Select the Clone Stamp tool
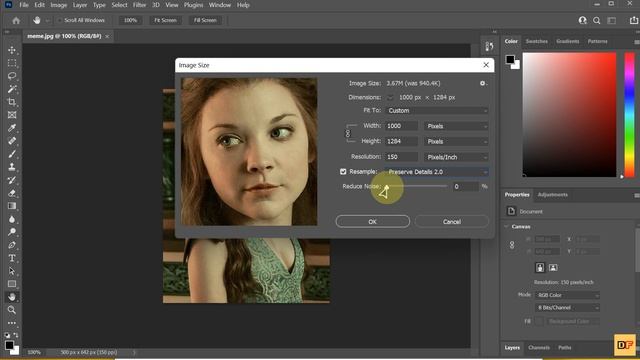 tap(12, 167)
